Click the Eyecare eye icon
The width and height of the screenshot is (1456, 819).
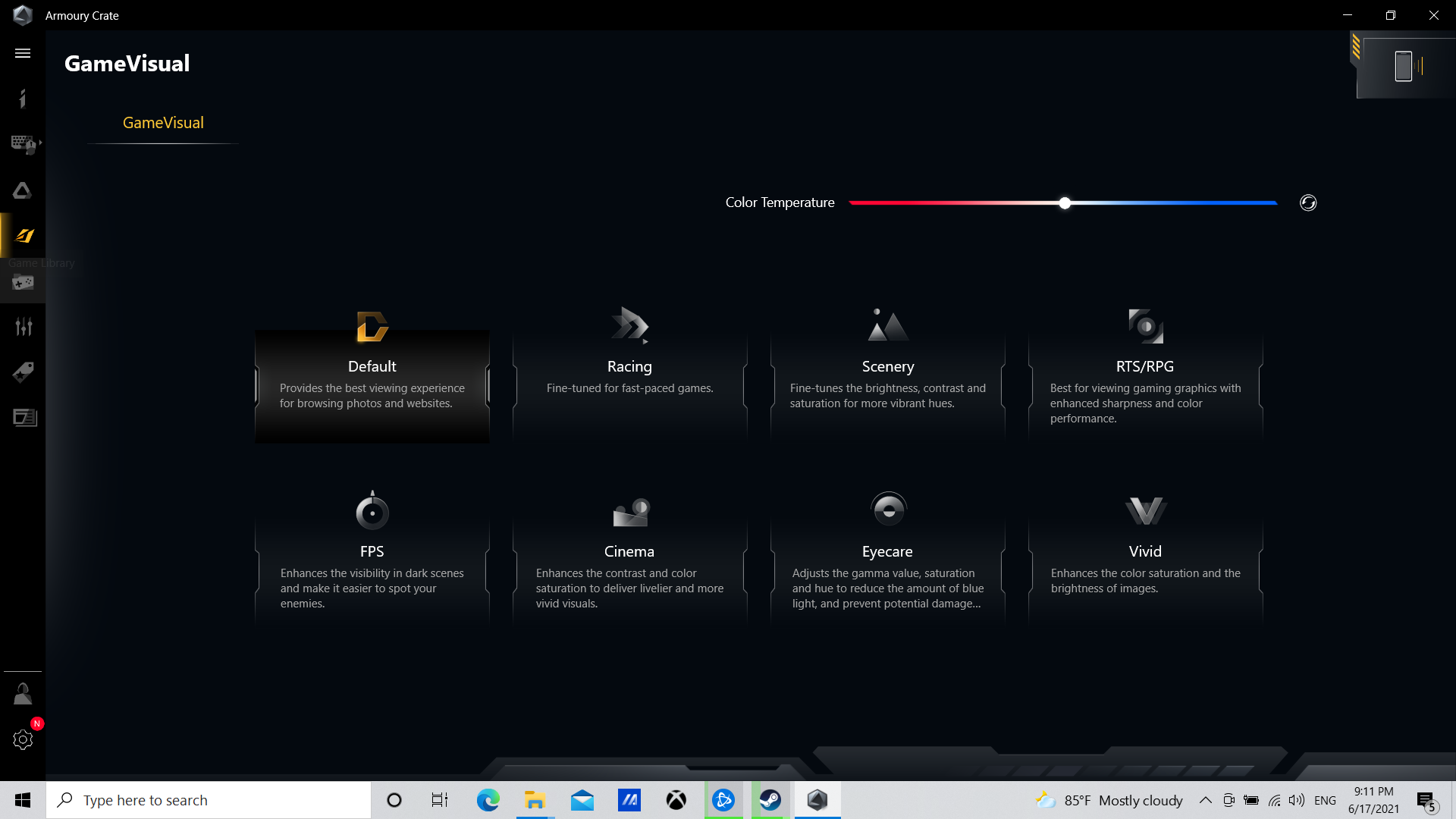(x=888, y=510)
